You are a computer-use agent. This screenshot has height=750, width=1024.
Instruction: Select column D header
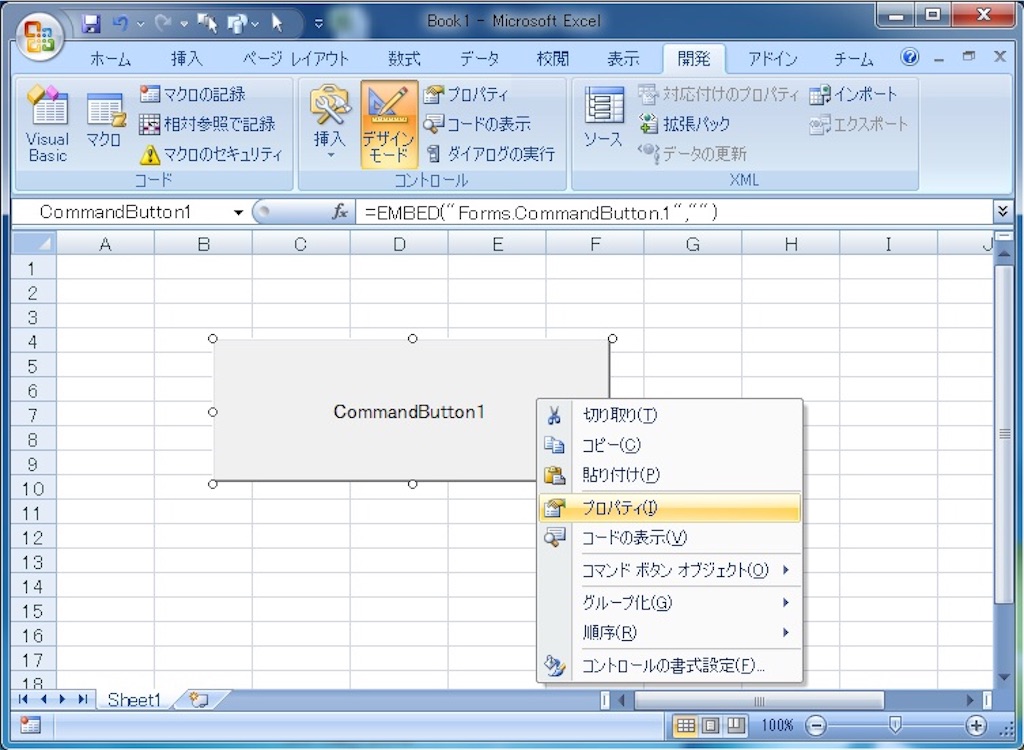point(399,244)
